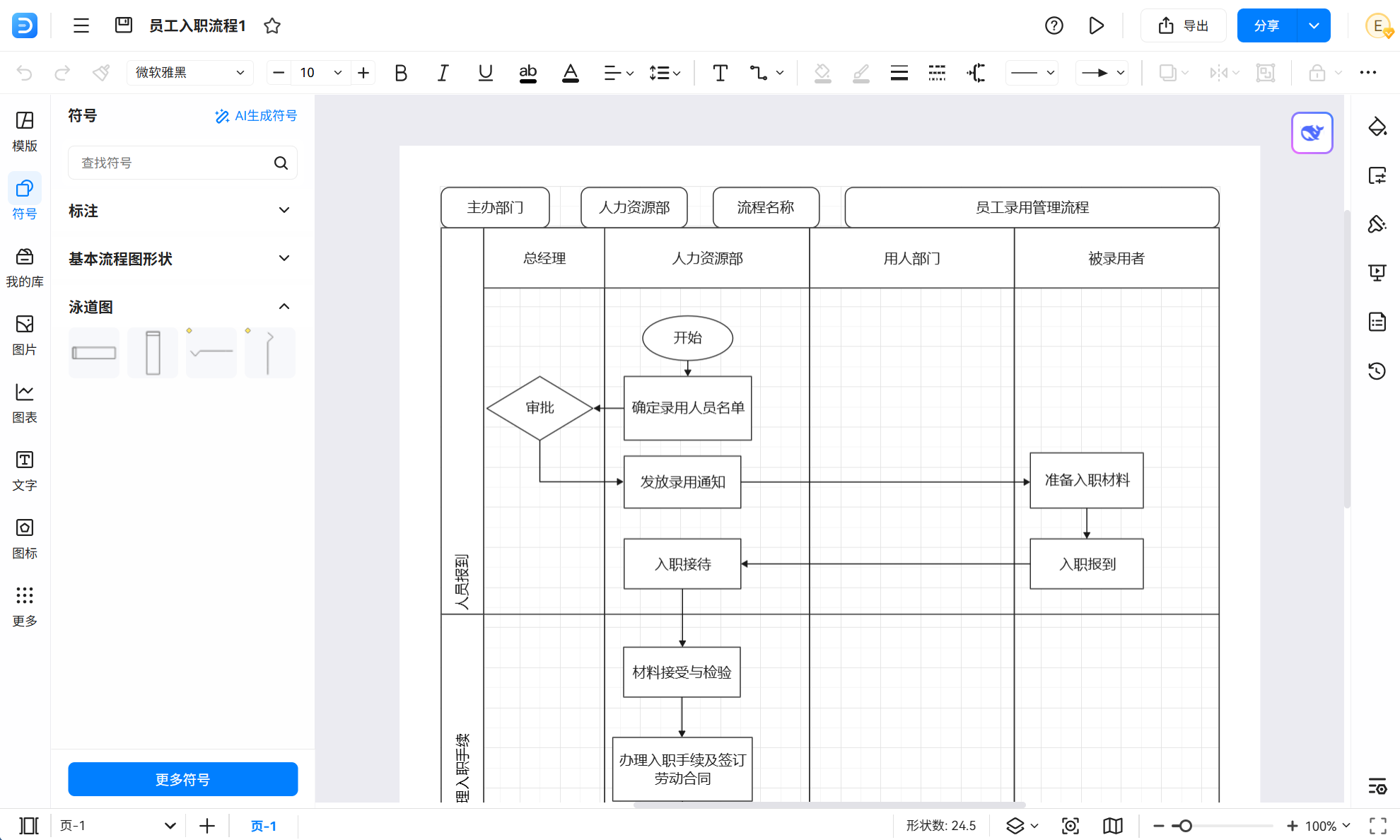Click AI生成符号 link
This screenshot has width=1400, height=840.
[x=256, y=116]
